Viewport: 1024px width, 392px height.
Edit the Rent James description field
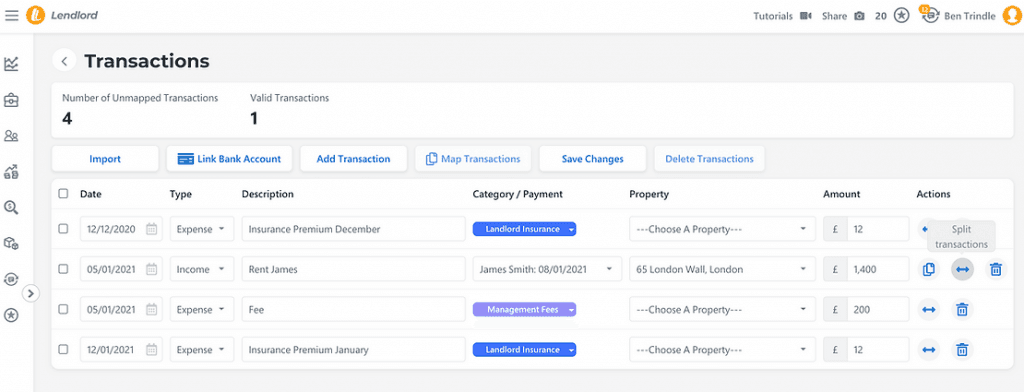(x=353, y=269)
